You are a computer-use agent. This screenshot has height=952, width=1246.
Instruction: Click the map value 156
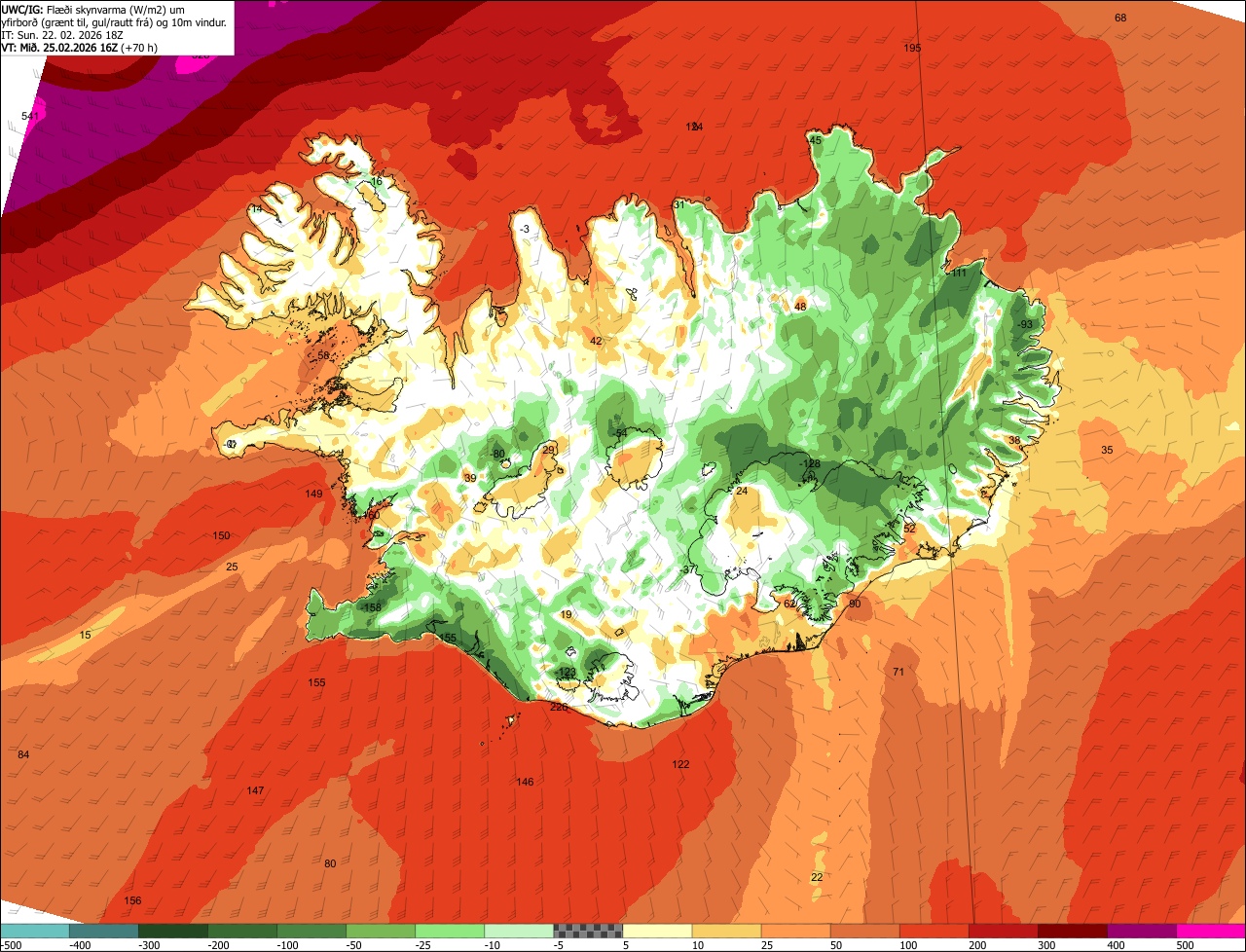[x=132, y=900]
